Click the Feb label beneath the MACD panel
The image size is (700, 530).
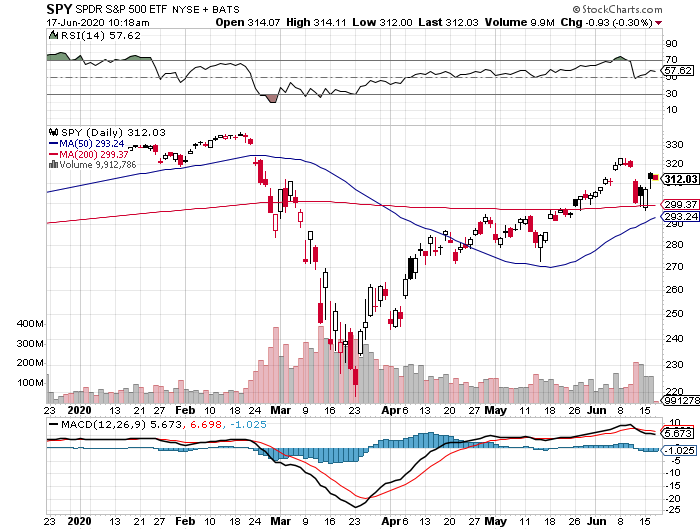185,521
